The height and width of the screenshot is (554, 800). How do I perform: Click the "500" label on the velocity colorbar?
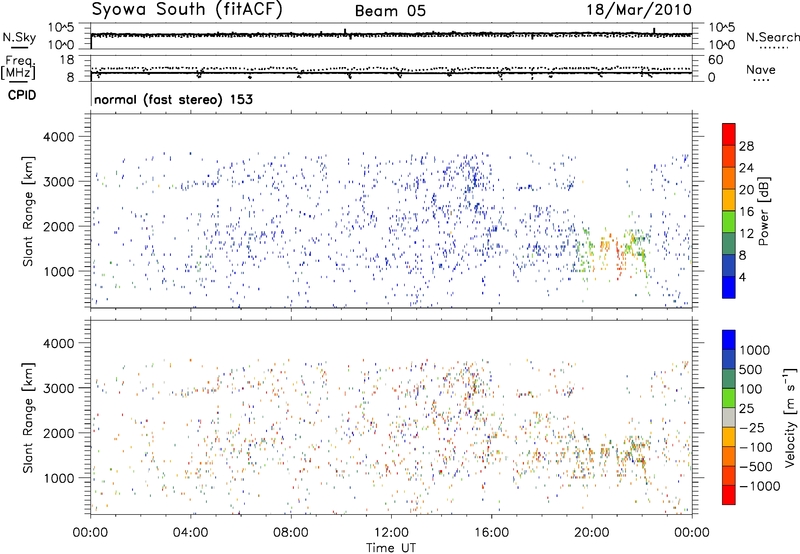751,370
